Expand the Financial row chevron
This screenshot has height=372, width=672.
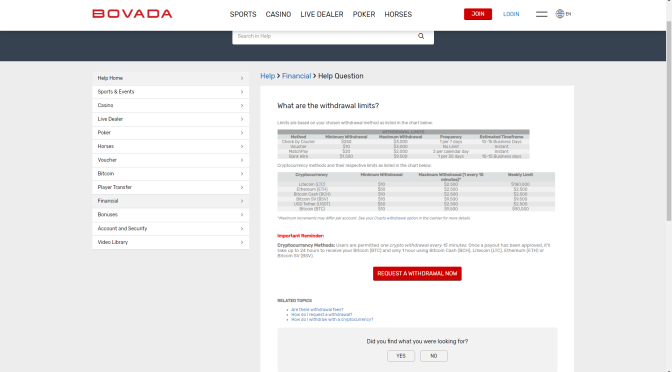[x=242, y=201]
